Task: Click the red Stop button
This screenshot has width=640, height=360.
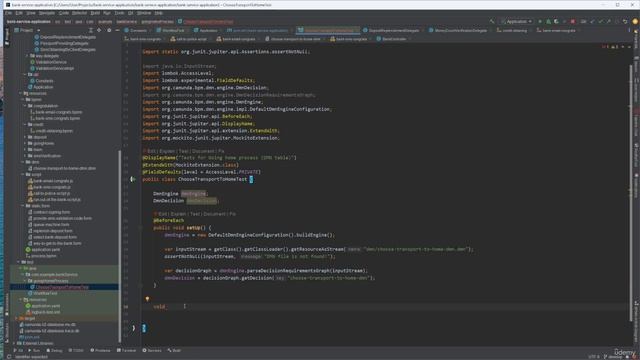Action: [x=573, y=22]
